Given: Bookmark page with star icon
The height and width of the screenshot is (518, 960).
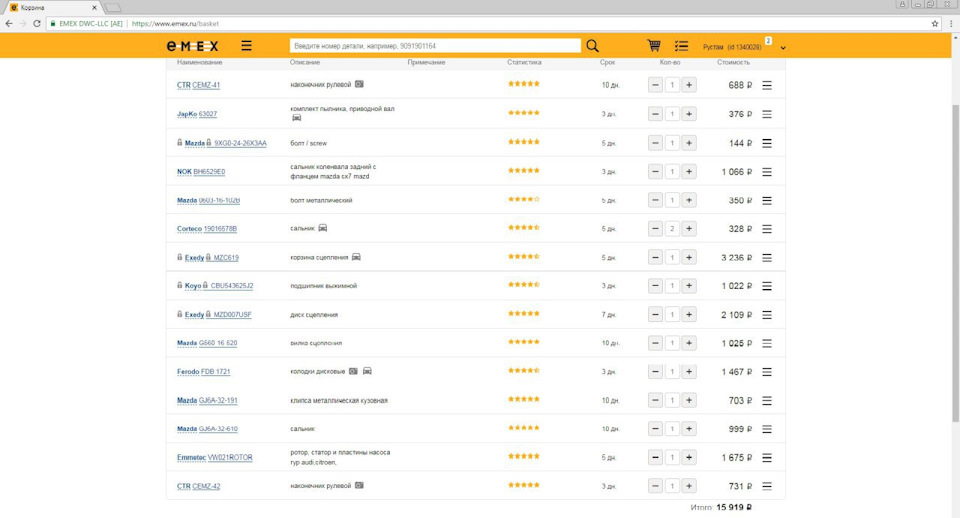Looking at the screenshot, I should pyautogui.click(x=935, y=24).
